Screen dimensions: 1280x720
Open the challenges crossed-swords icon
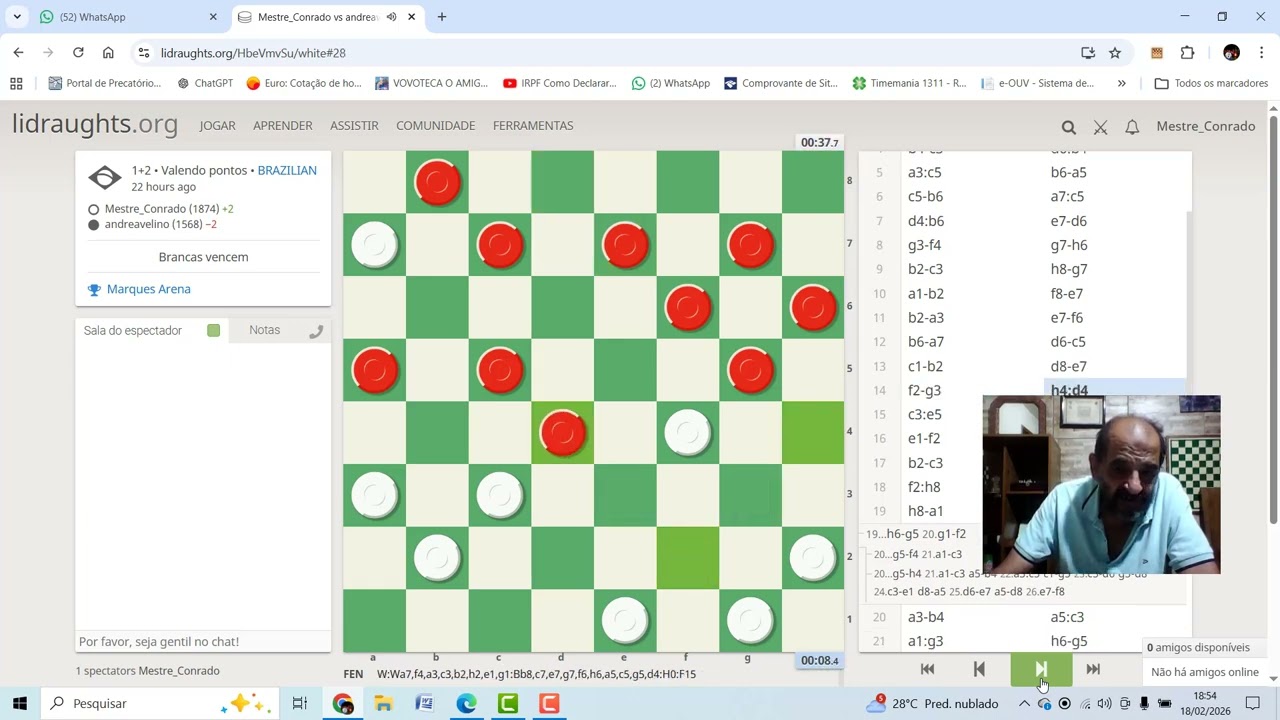tap(1100, 127)
